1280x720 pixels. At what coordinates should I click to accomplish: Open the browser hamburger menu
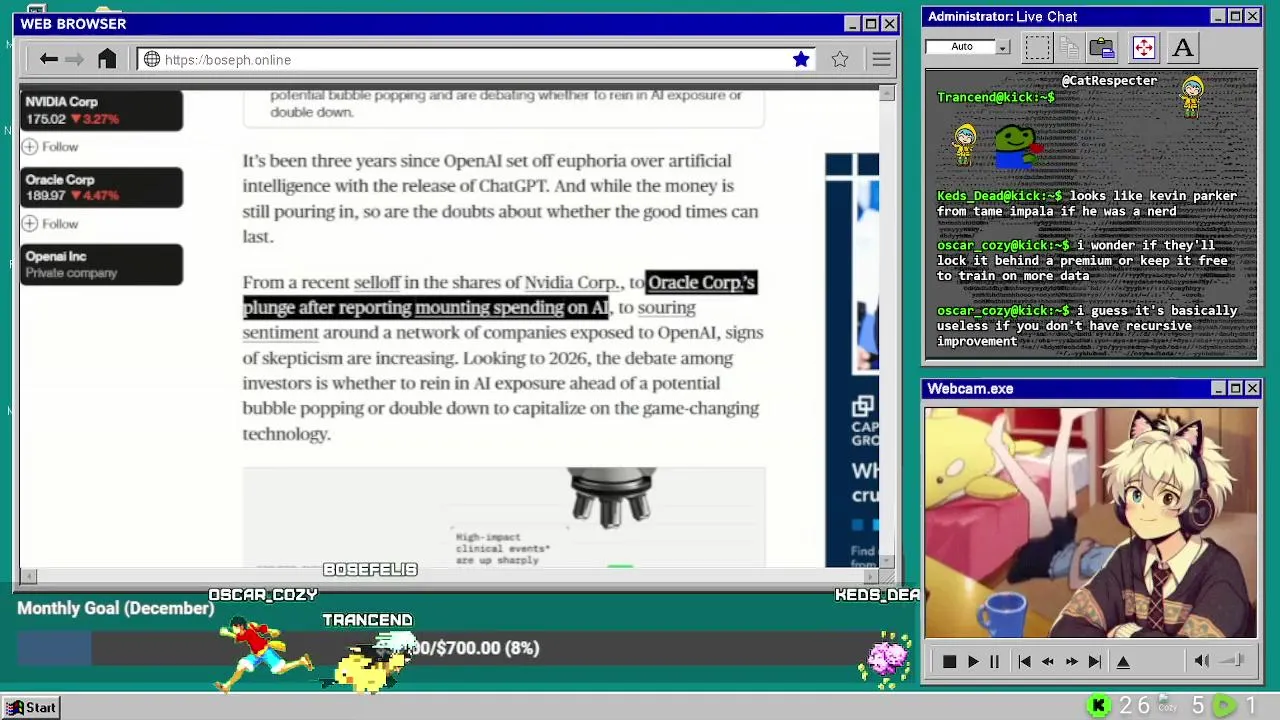[x=881, y=59]
